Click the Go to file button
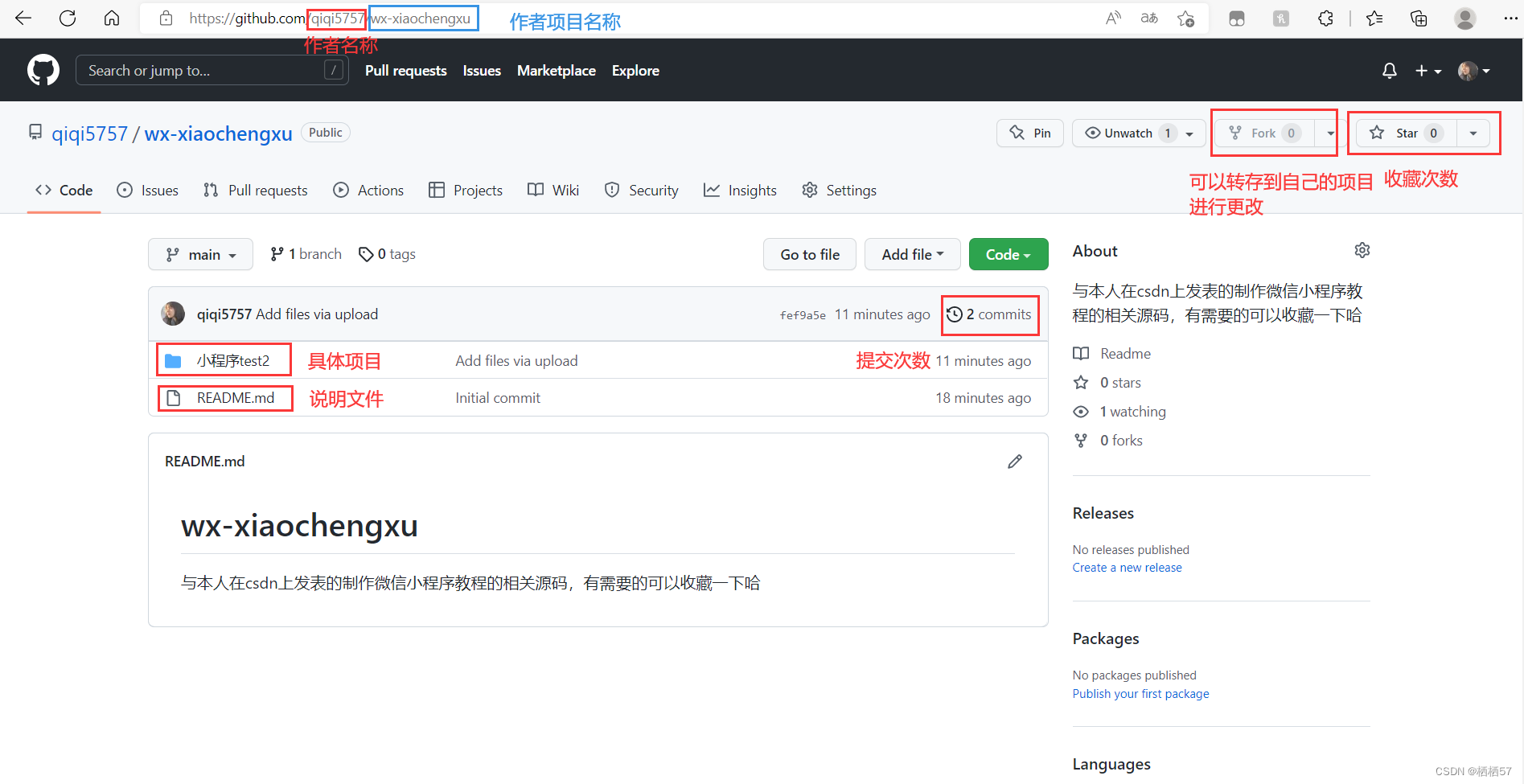The width and height of the screenshot is (1524, 784). coord(810,254)
